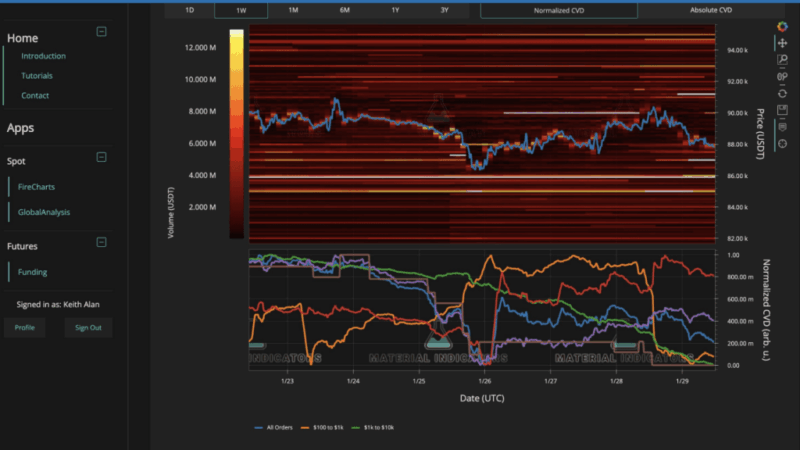
Task: Choose the 1Y timeframe
Action: coord(395,10)
